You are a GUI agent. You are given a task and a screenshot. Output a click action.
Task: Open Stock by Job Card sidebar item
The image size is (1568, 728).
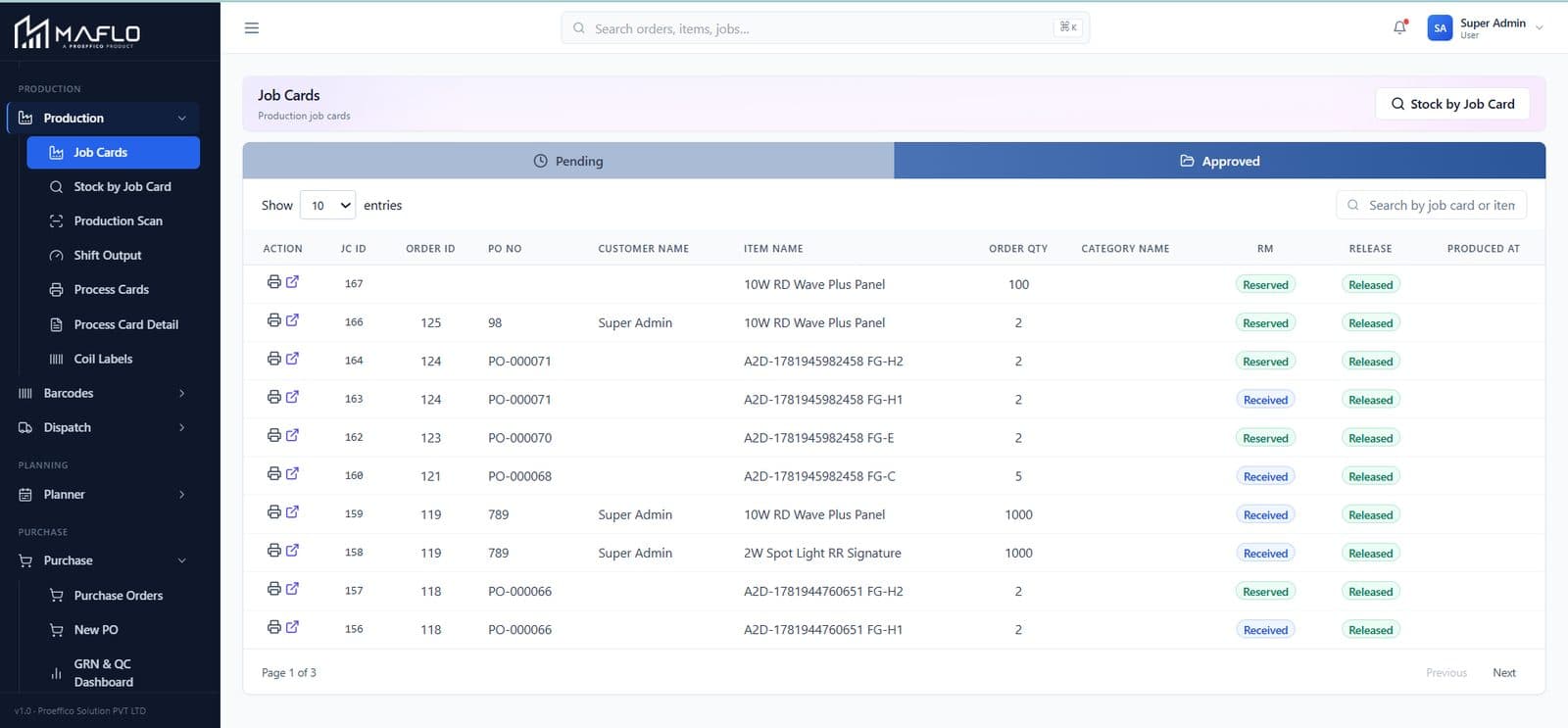tap(113, 187)
